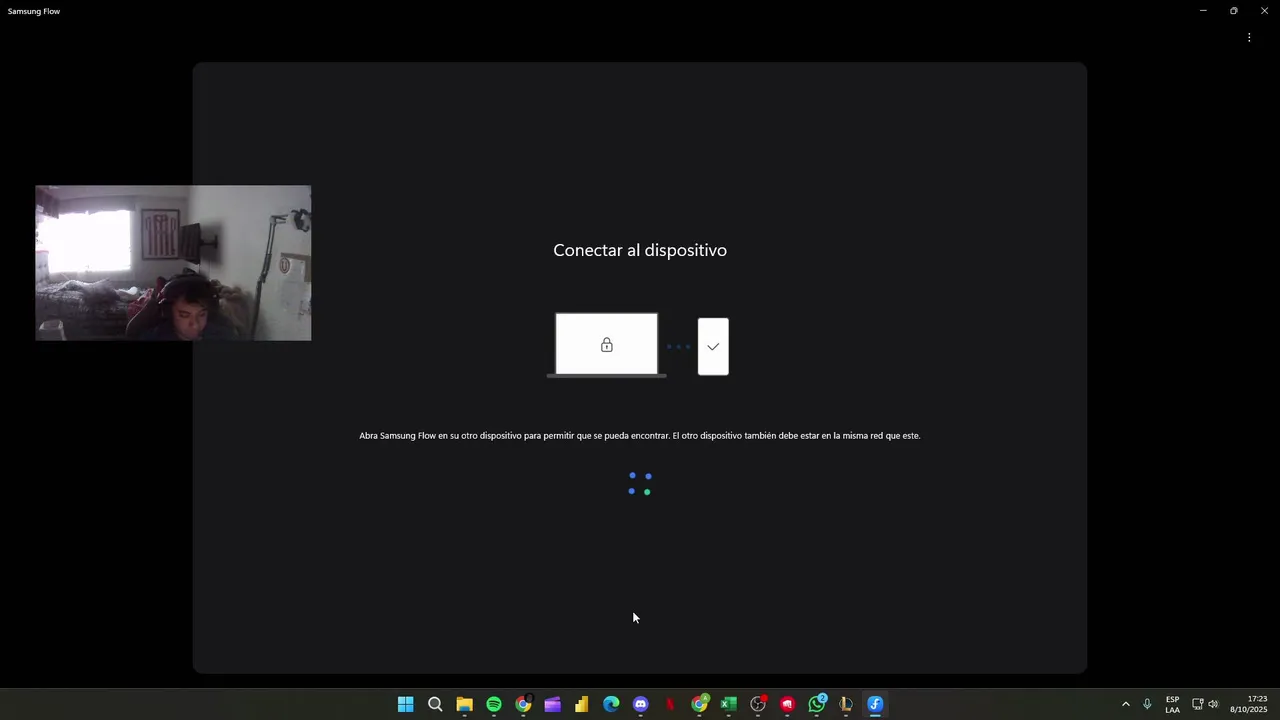The height and width of the screenshot is (720, 1280).
Task: Open Microsoft Edge from taskbar
Action: point(611,704)
